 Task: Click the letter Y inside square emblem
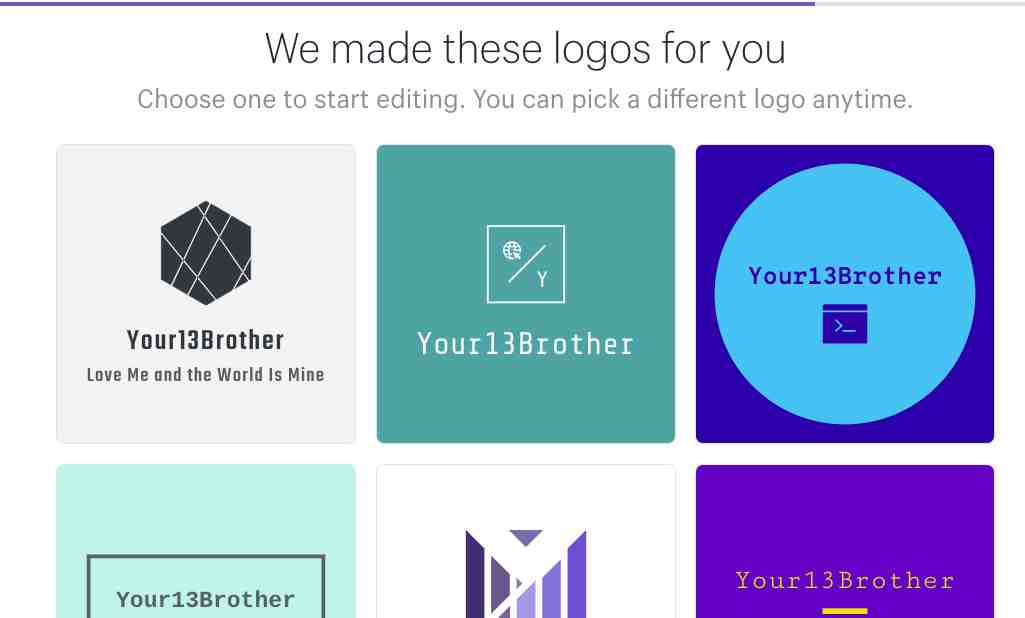click(542, 280)
